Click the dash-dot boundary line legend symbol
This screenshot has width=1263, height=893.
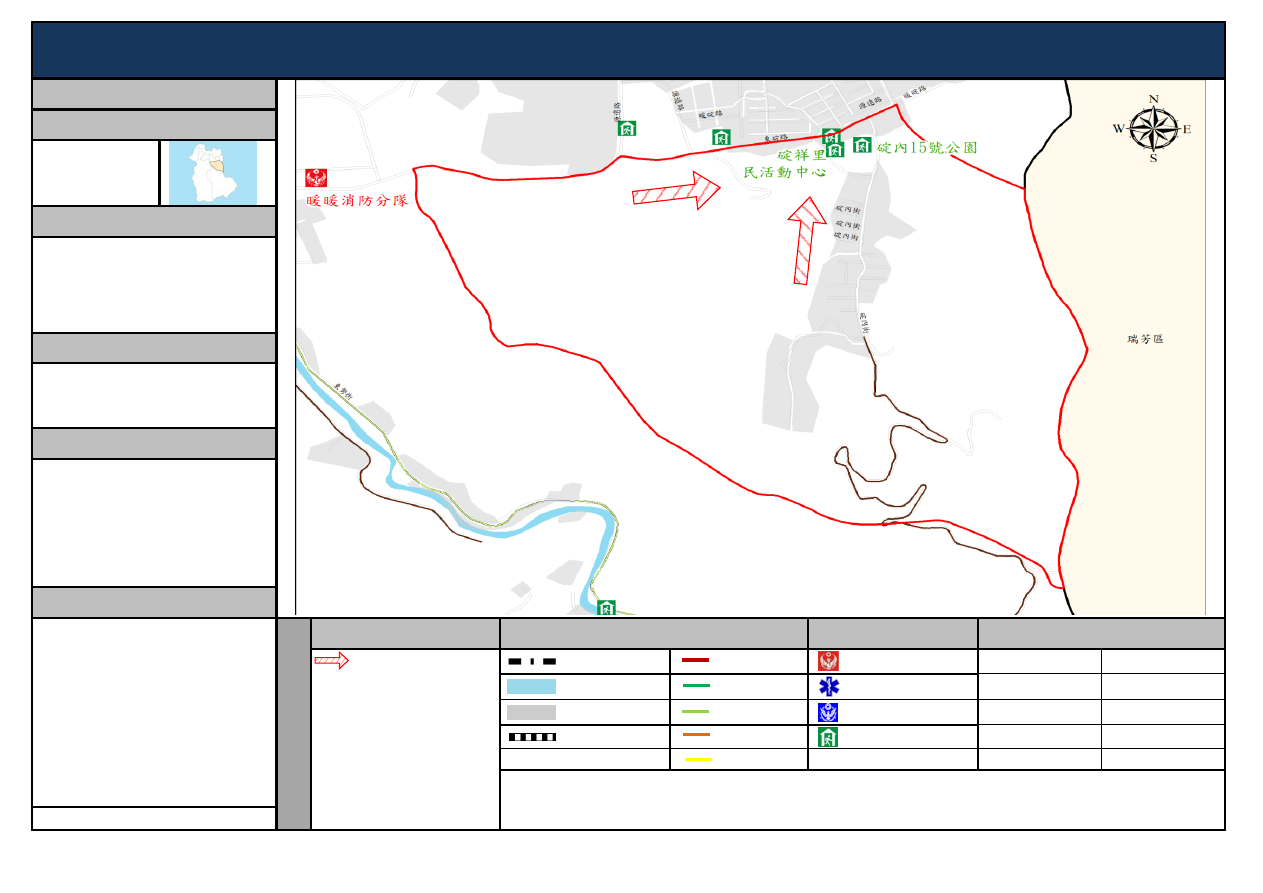532,661
